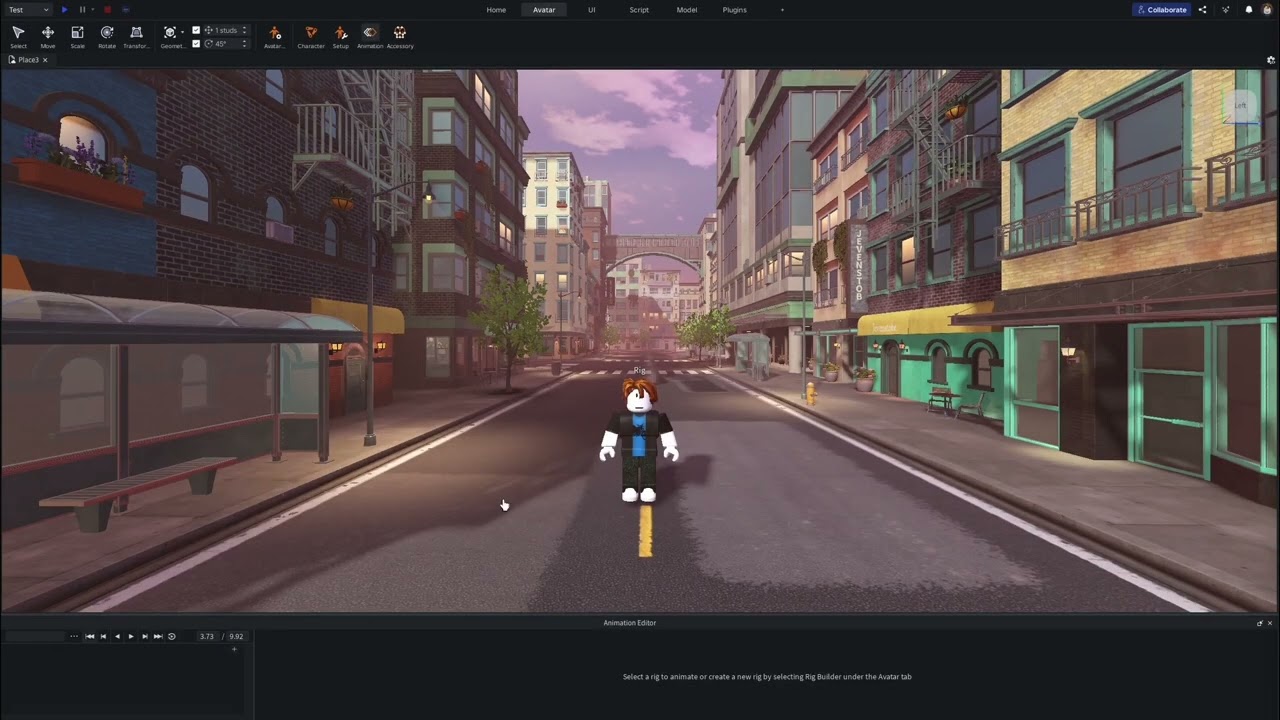Click the studs increment stepper arrows
The image size is (1280, 720).
[x=244, y=30]
